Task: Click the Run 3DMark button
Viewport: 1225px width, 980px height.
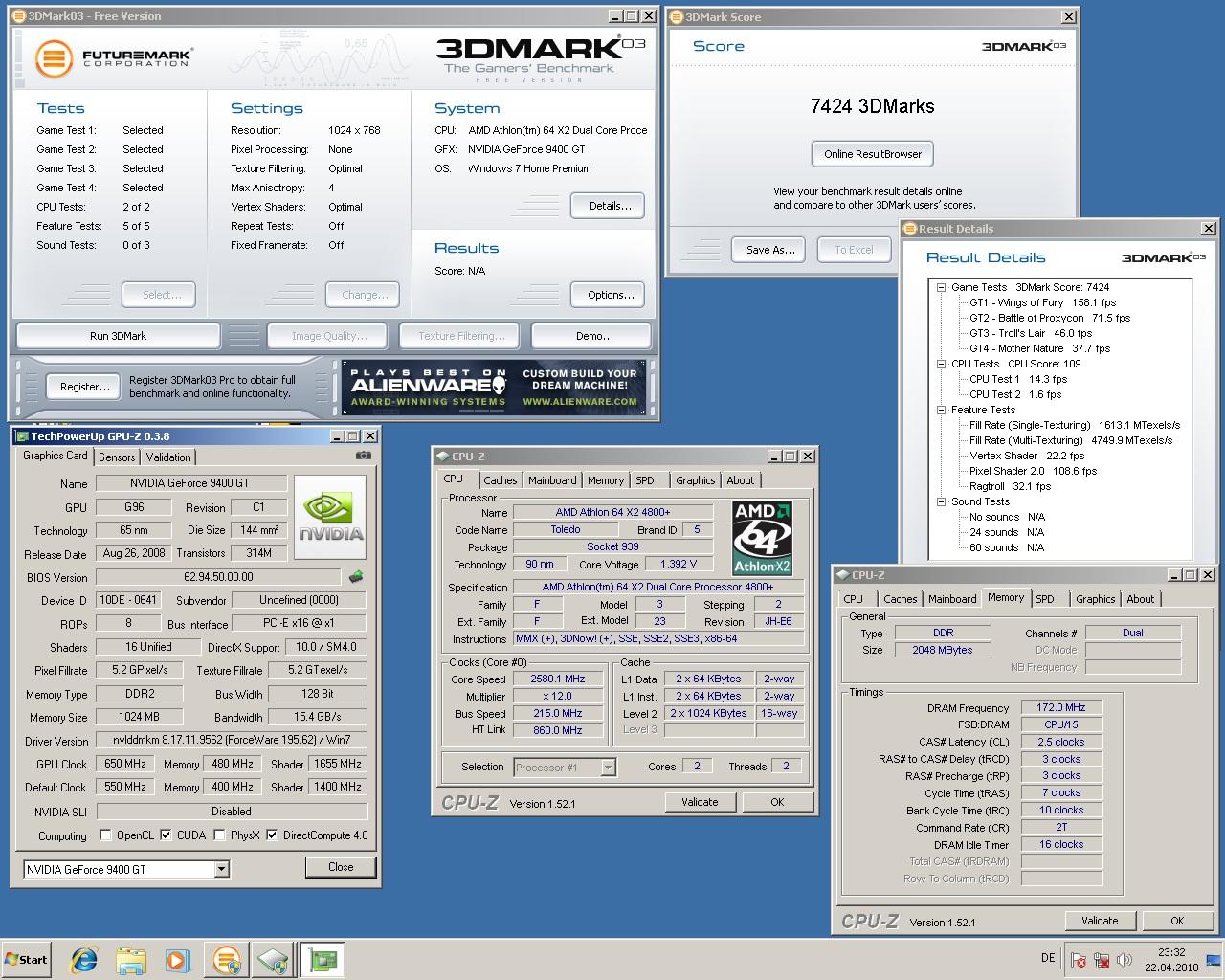Action: [x=118, y=336]
